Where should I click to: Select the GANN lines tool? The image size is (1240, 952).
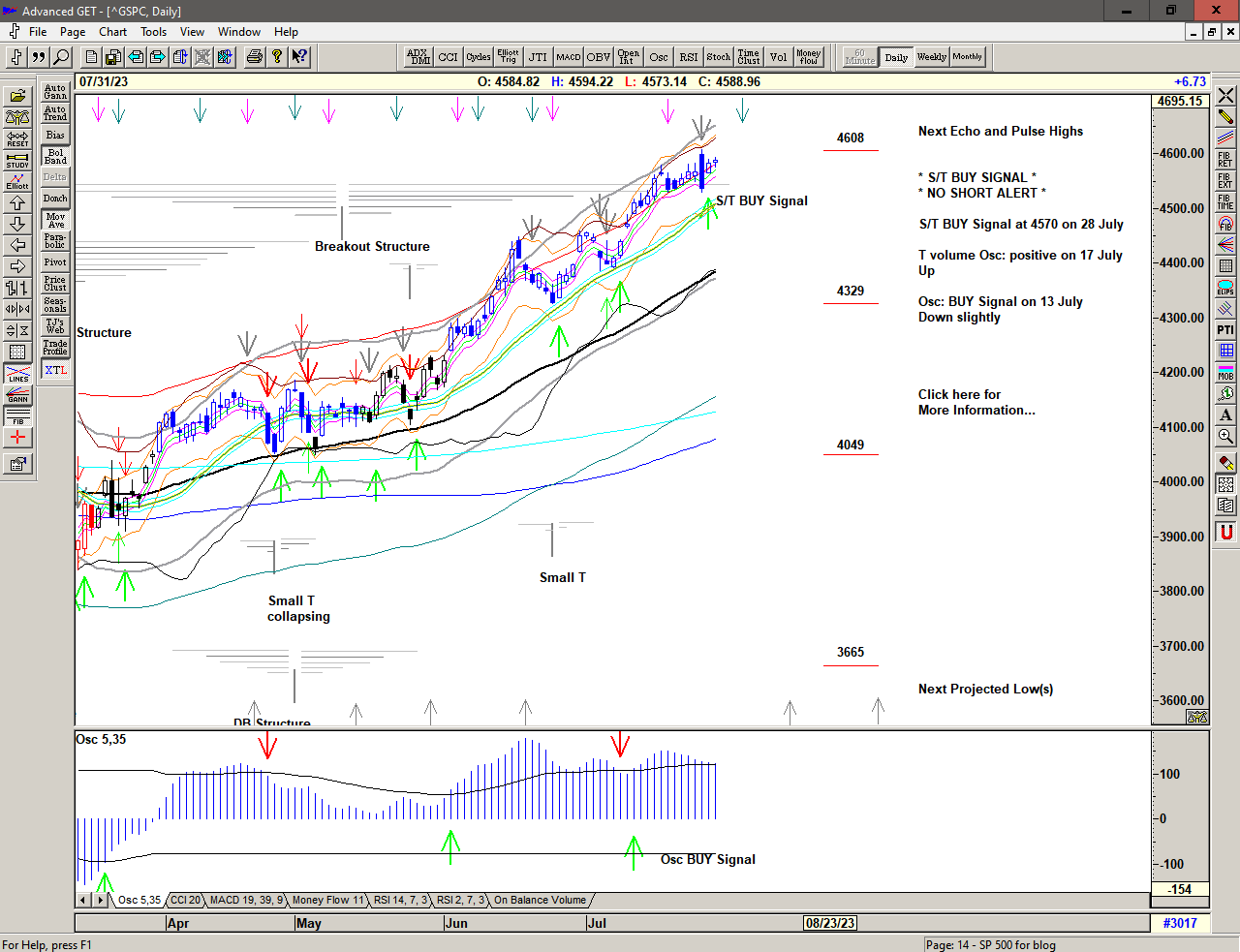pos(17,395)
